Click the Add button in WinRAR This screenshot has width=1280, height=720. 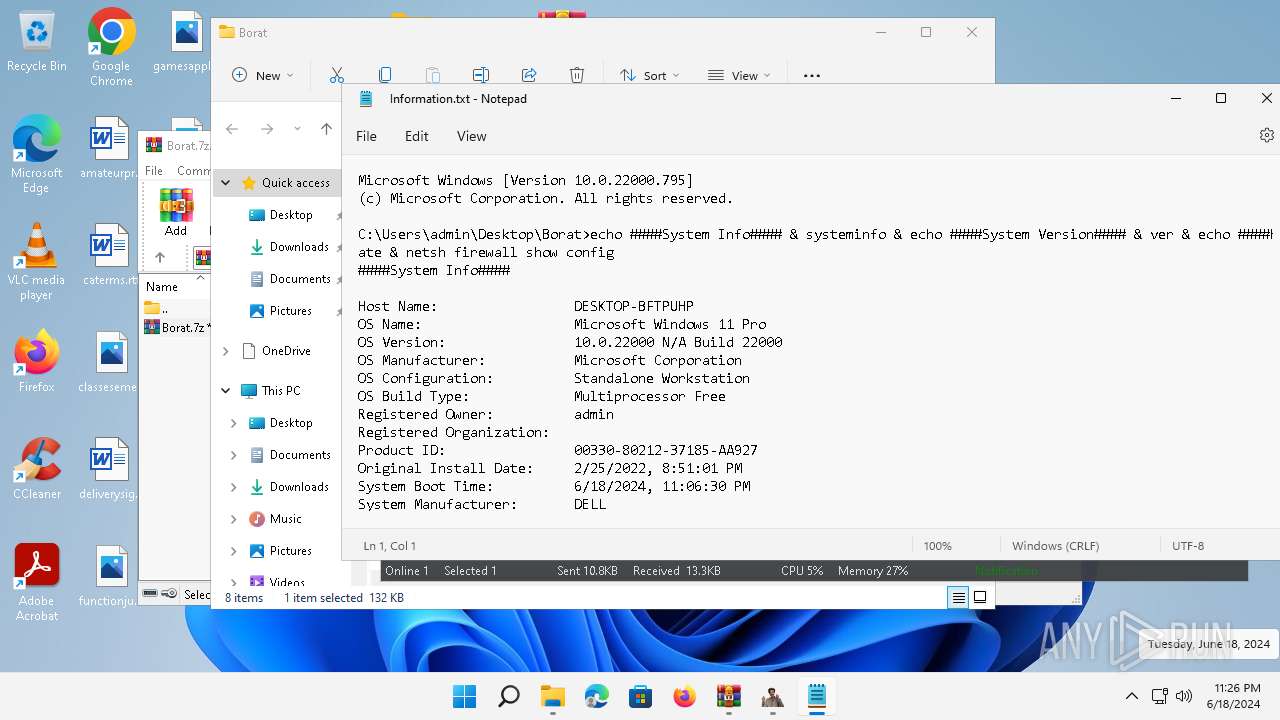pos(176,212)
